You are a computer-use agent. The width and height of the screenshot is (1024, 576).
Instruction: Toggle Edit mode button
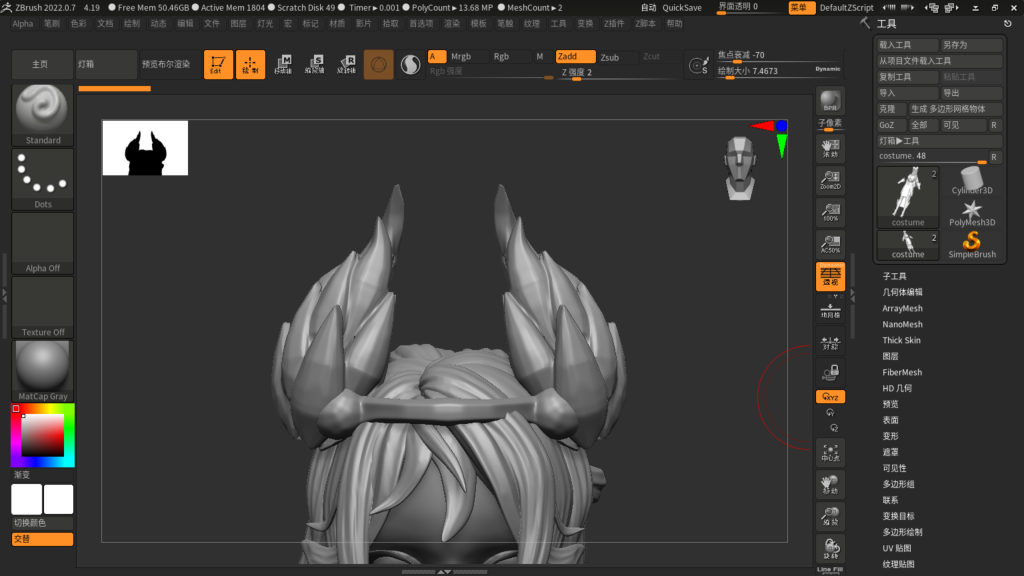218,64
